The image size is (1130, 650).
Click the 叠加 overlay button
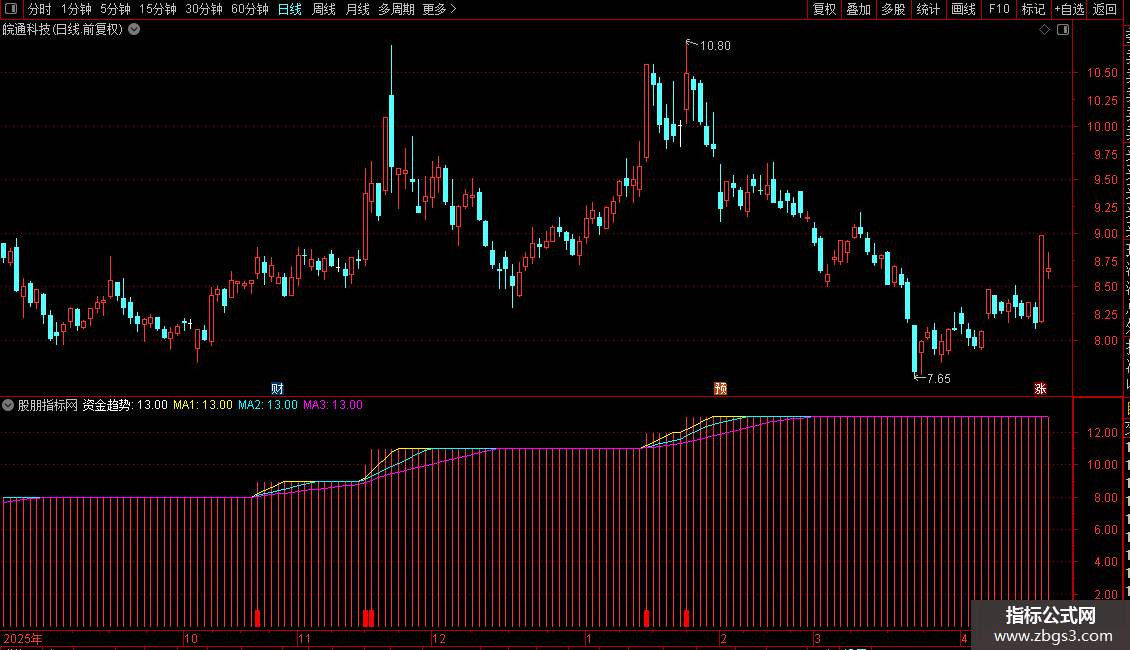click(x=858, y=9)
